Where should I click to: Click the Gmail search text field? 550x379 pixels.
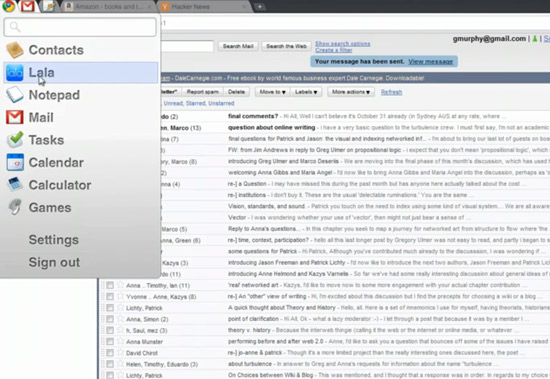187,46
